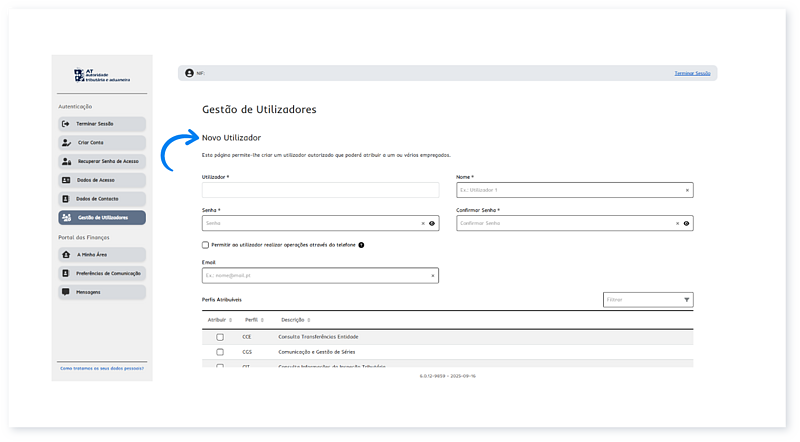The width and height of the screenshot is (800, 442).
Task: Click the filter funnel icon
Action: [x=686, y=299]
